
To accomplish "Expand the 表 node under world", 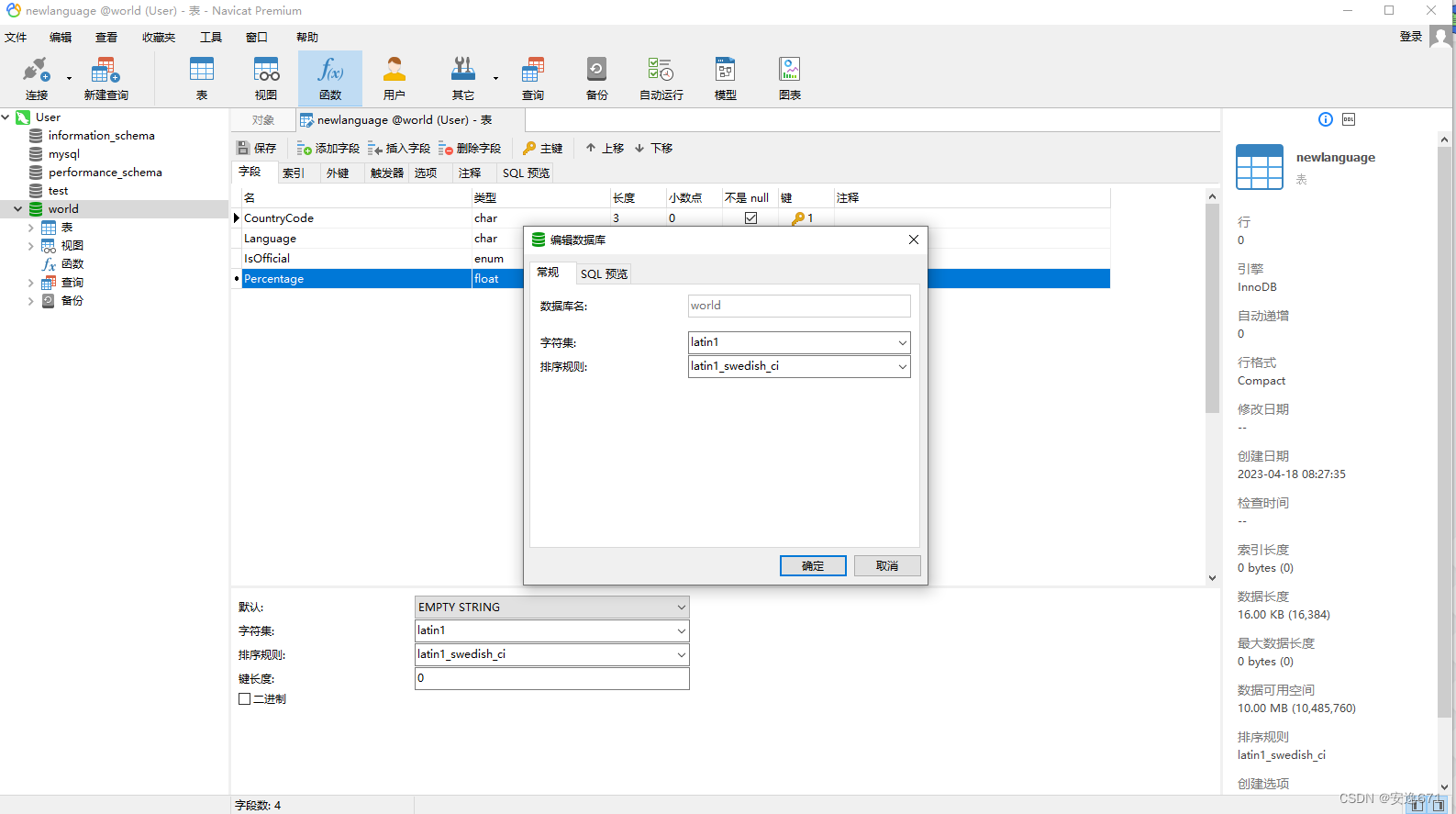I will tap(30, 228).
